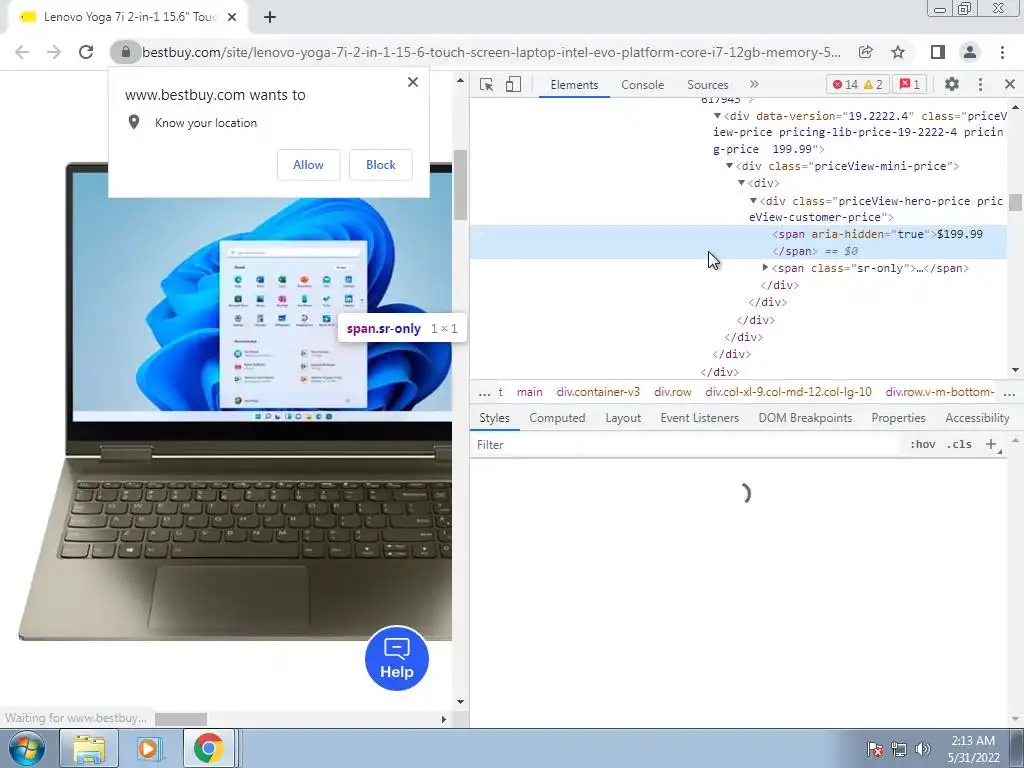Click the laptop product image

click(x=235, y=402)
